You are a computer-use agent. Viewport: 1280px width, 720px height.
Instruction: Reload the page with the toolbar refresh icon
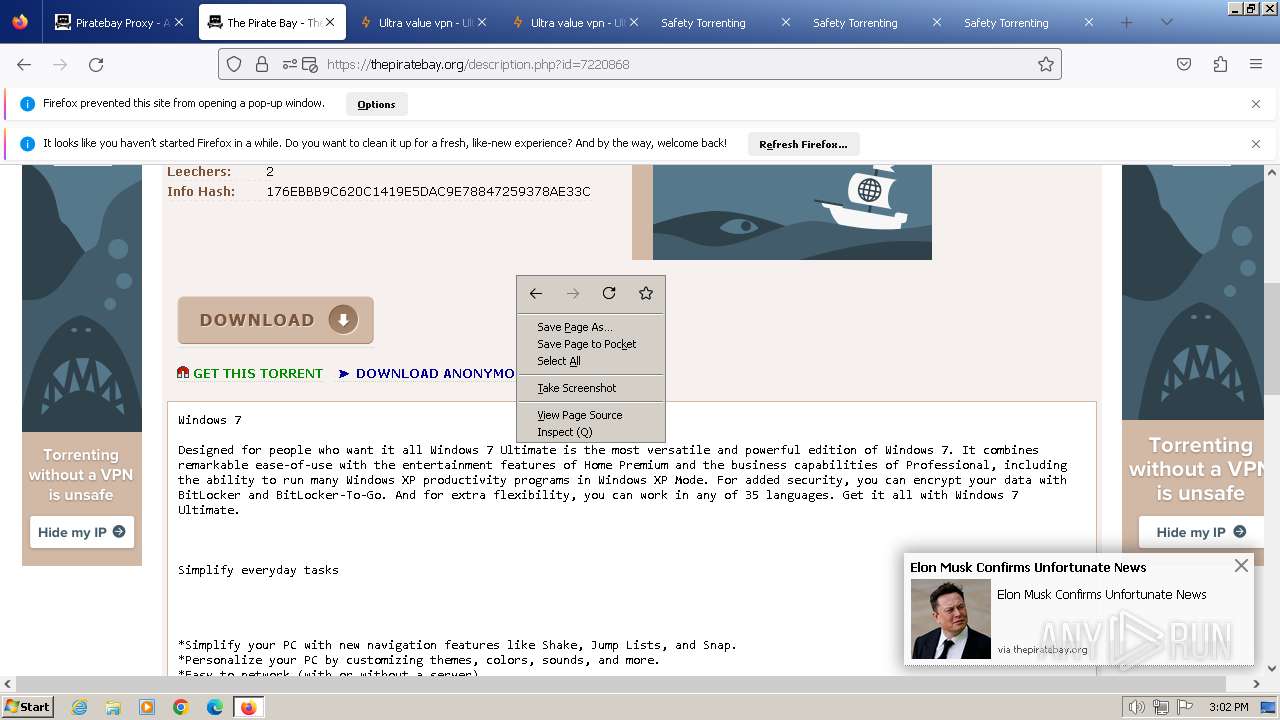(x=96, y=64)
